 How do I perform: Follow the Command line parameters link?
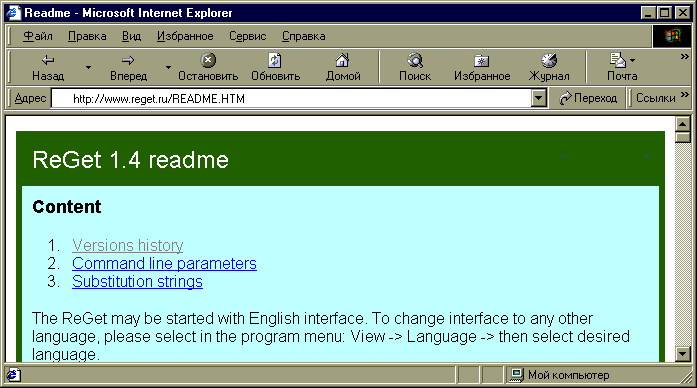164,264
